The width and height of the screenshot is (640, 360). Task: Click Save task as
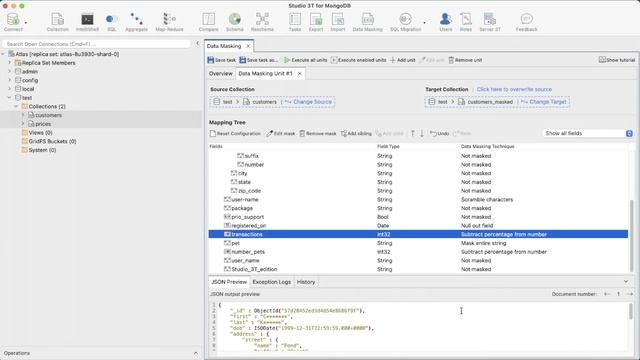[258, 60]
